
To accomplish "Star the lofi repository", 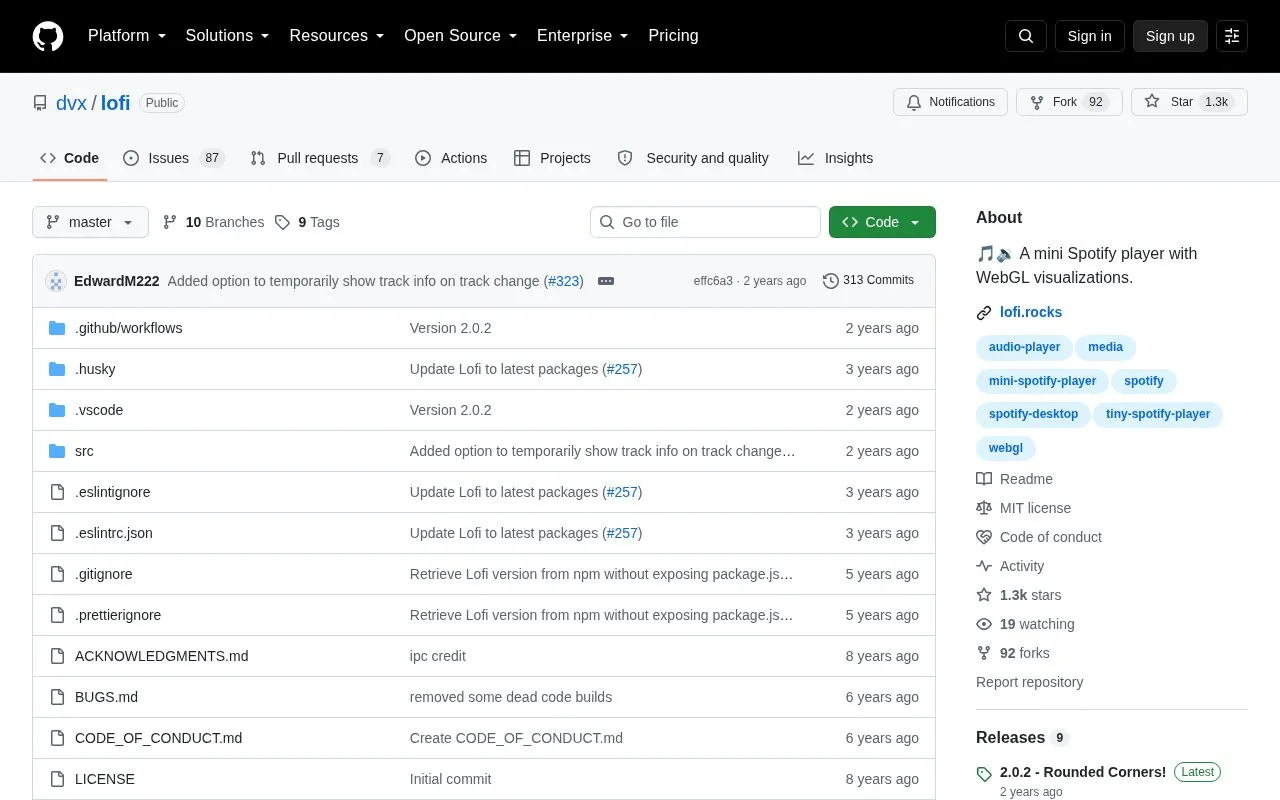I will (1189, 102).
